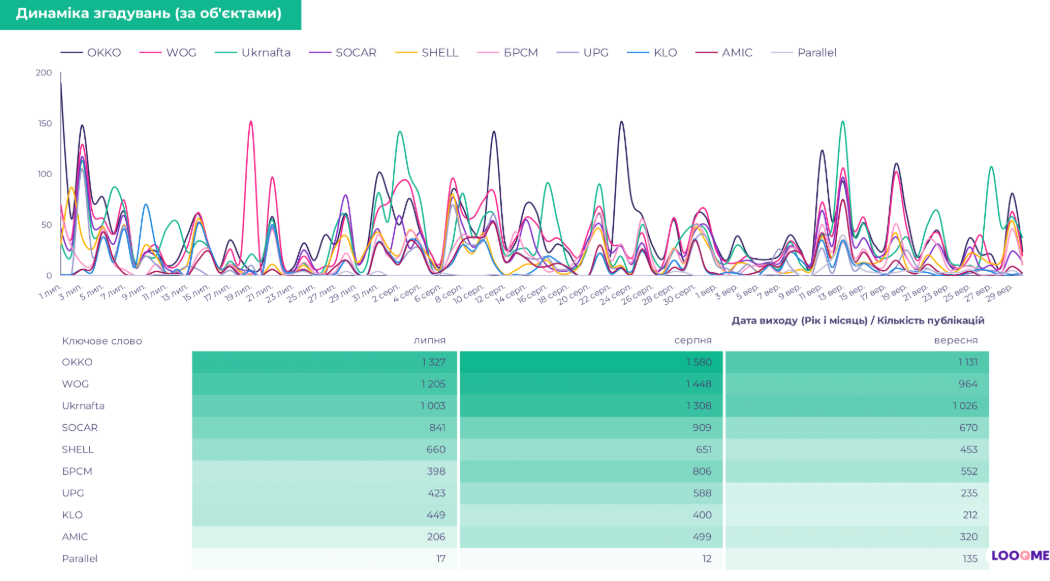Click the 'Ключове слово' column header
The height and width of the screenshot is (581, 1050).
point(102,341)
